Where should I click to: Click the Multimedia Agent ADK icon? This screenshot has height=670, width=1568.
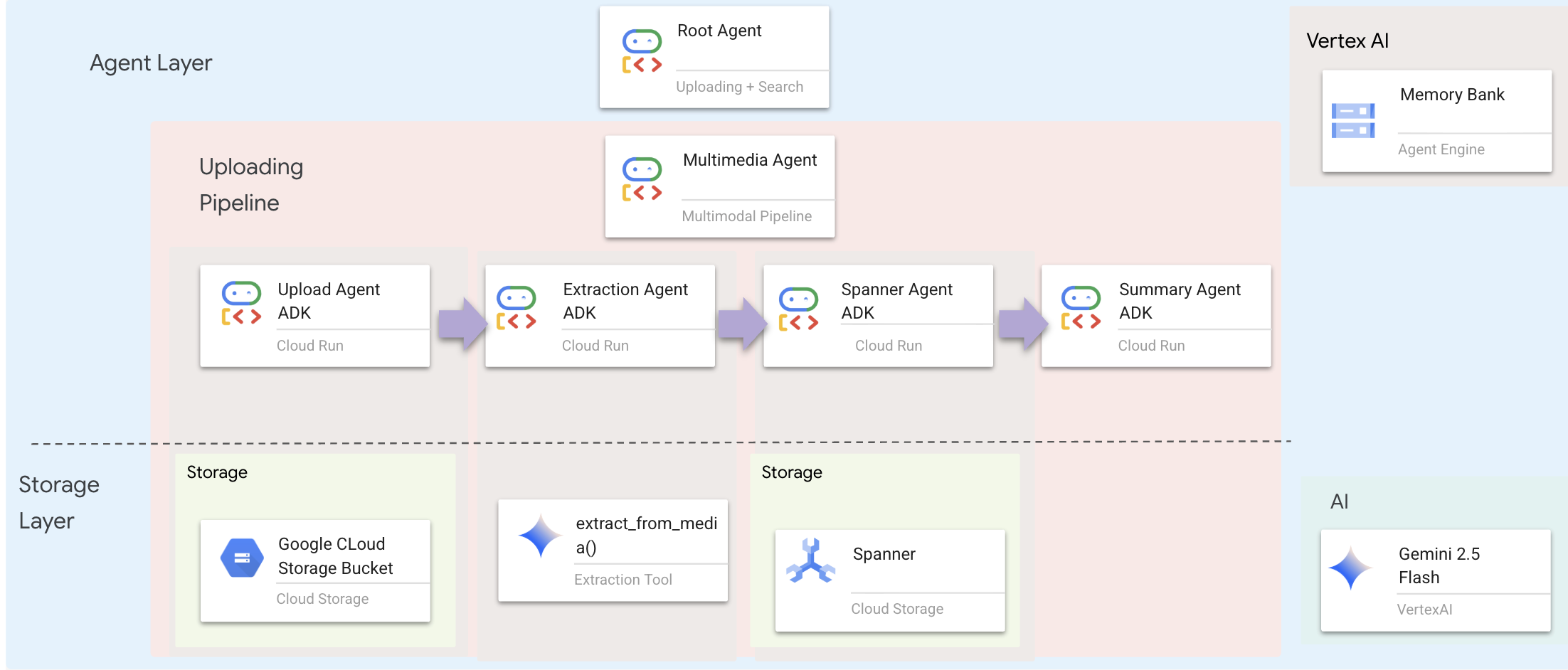pos(642,180)
